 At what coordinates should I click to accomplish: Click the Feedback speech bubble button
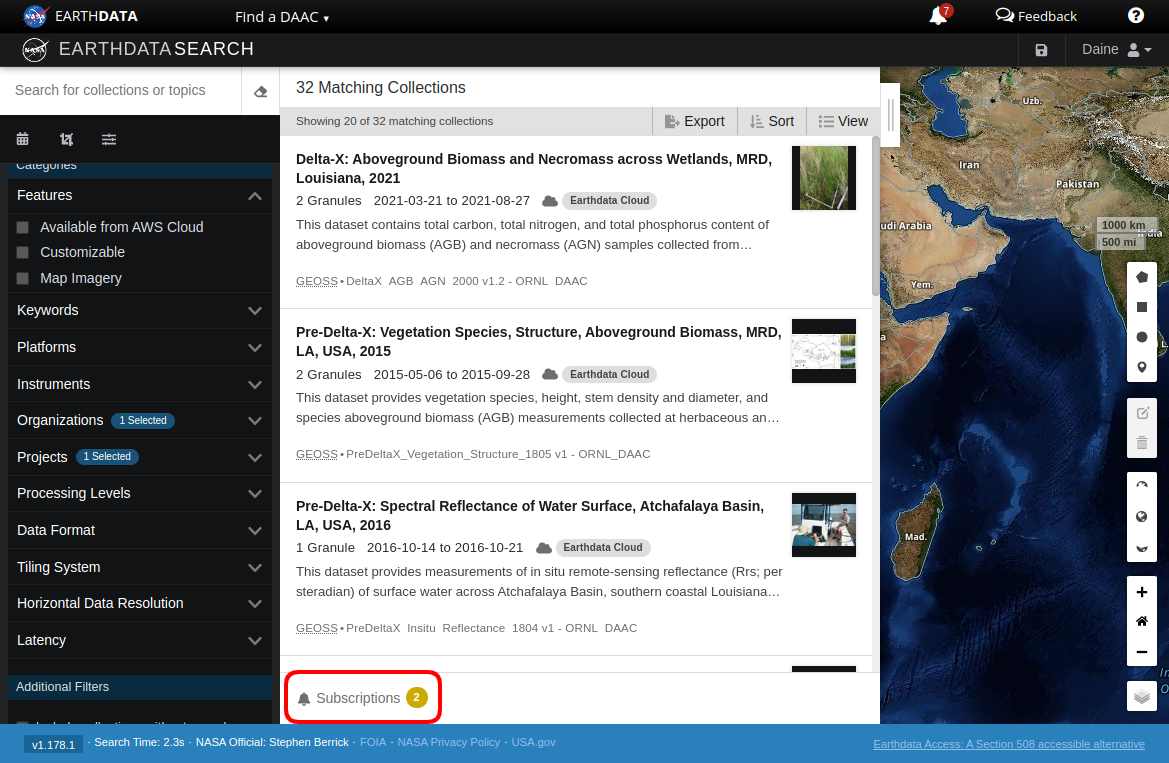coord(1036,16)
